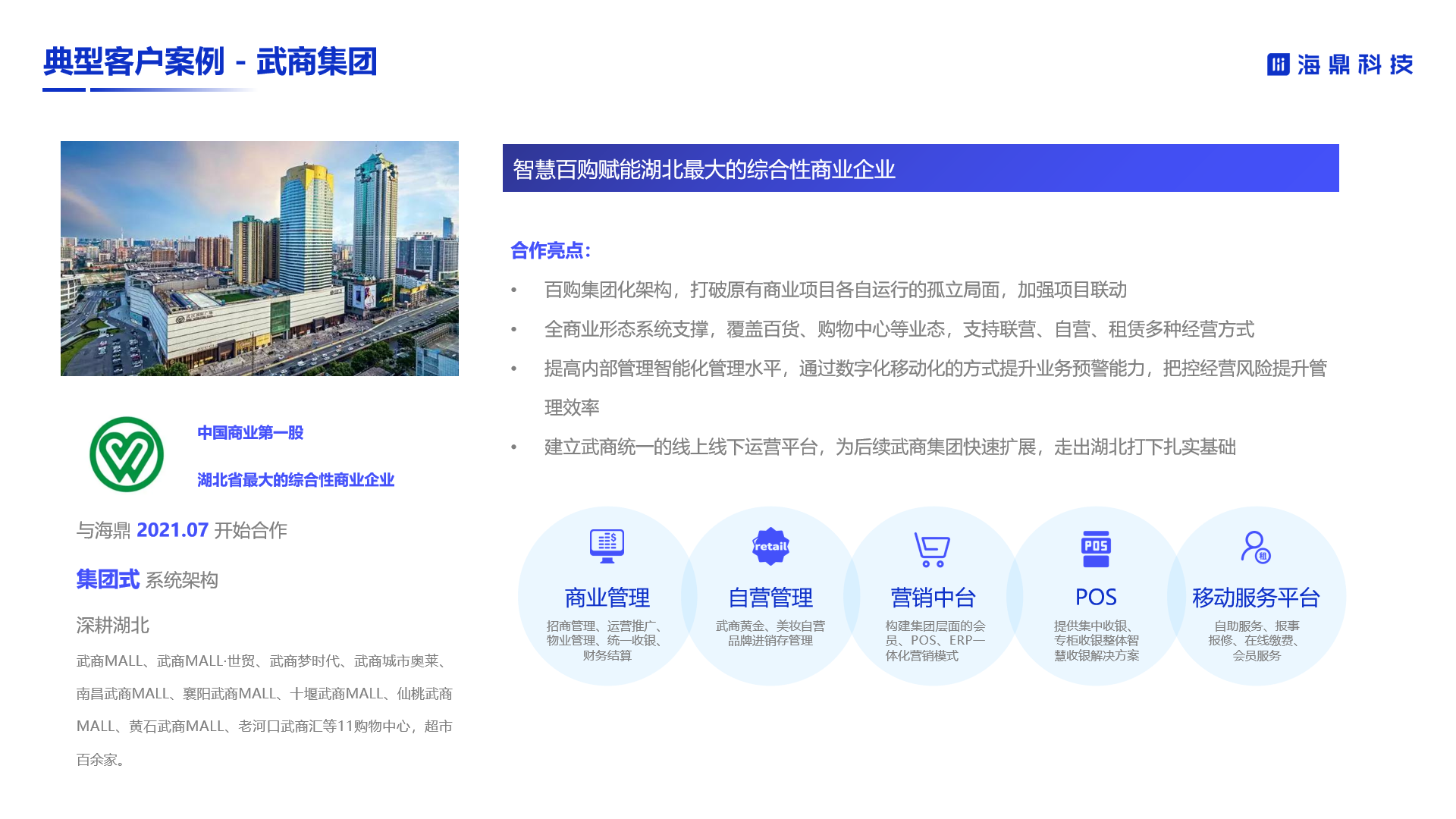Select the 营销中台 heading text
This screenshot has width=1456, height=819.
tap(933, 598)
